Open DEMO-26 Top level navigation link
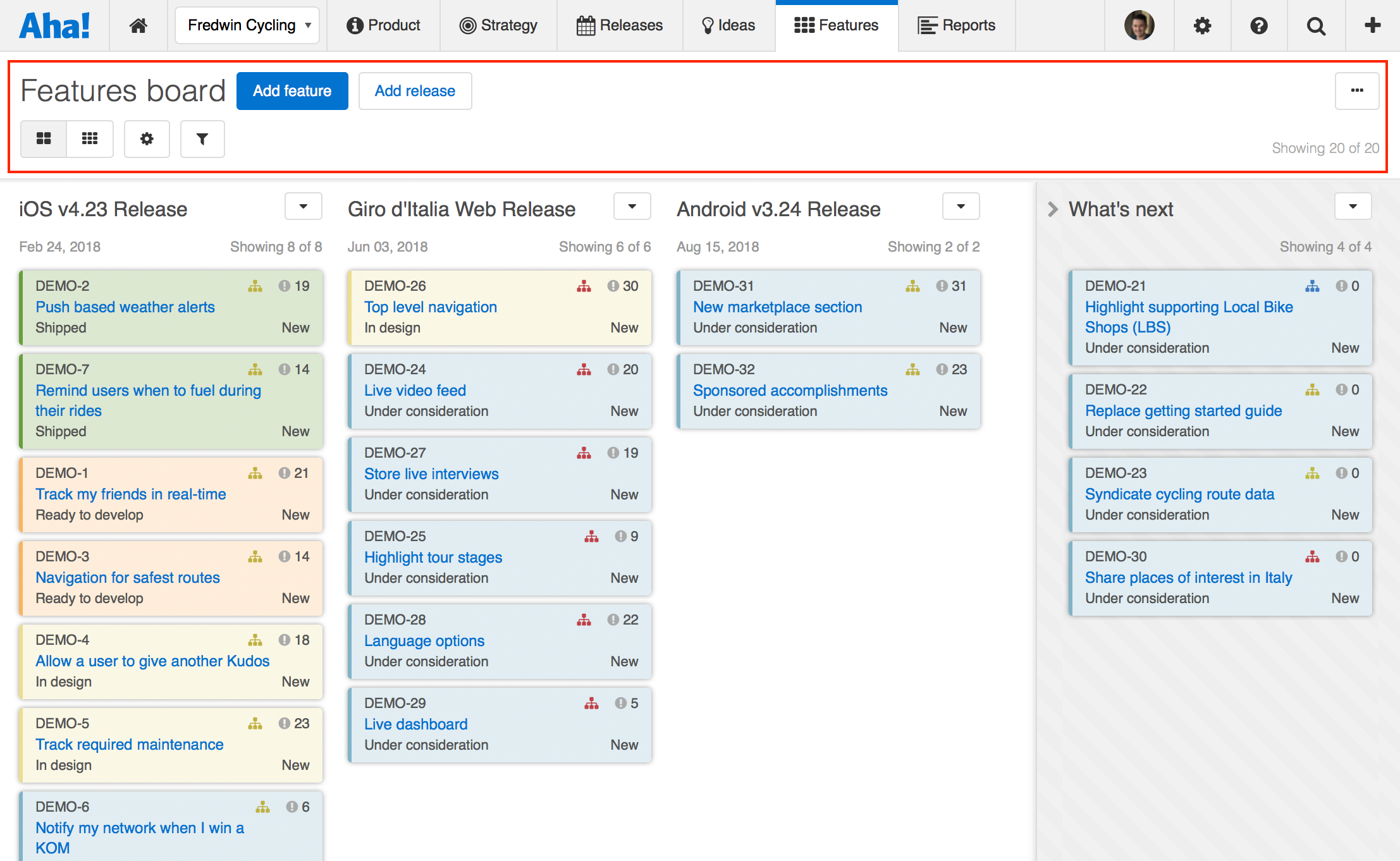Viewport: 1400px width, 861px height. (430, 307)
